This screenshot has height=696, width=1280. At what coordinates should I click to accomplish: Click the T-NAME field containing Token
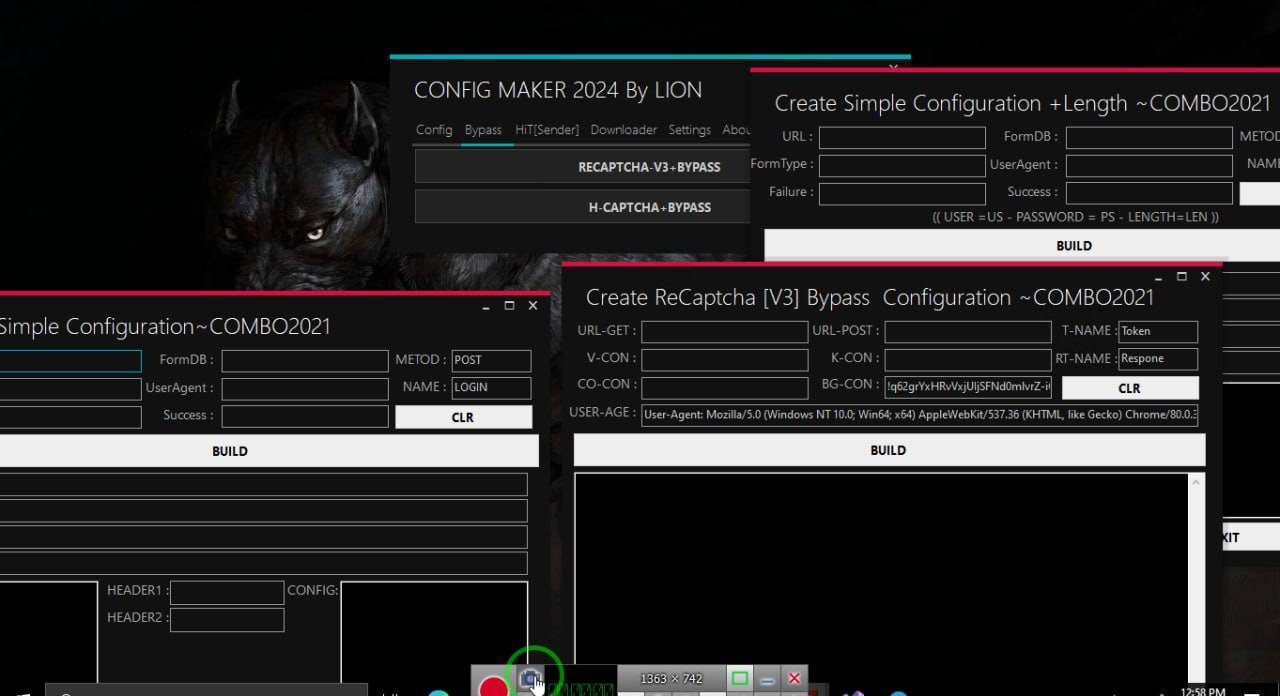click(x=1157, y=331)
